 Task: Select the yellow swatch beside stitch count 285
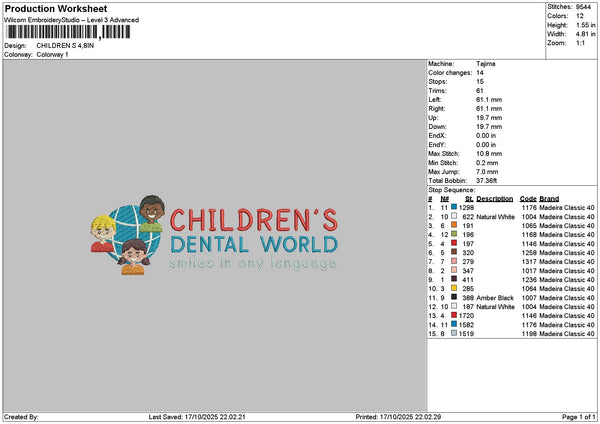tap(454, 288)
